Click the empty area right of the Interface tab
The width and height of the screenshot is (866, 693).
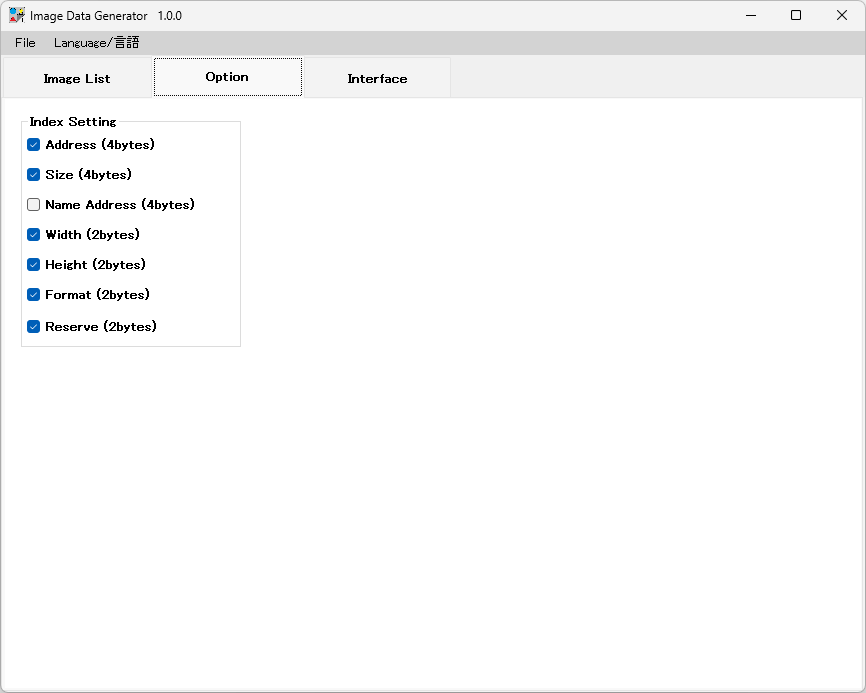(x=650, y=78)
